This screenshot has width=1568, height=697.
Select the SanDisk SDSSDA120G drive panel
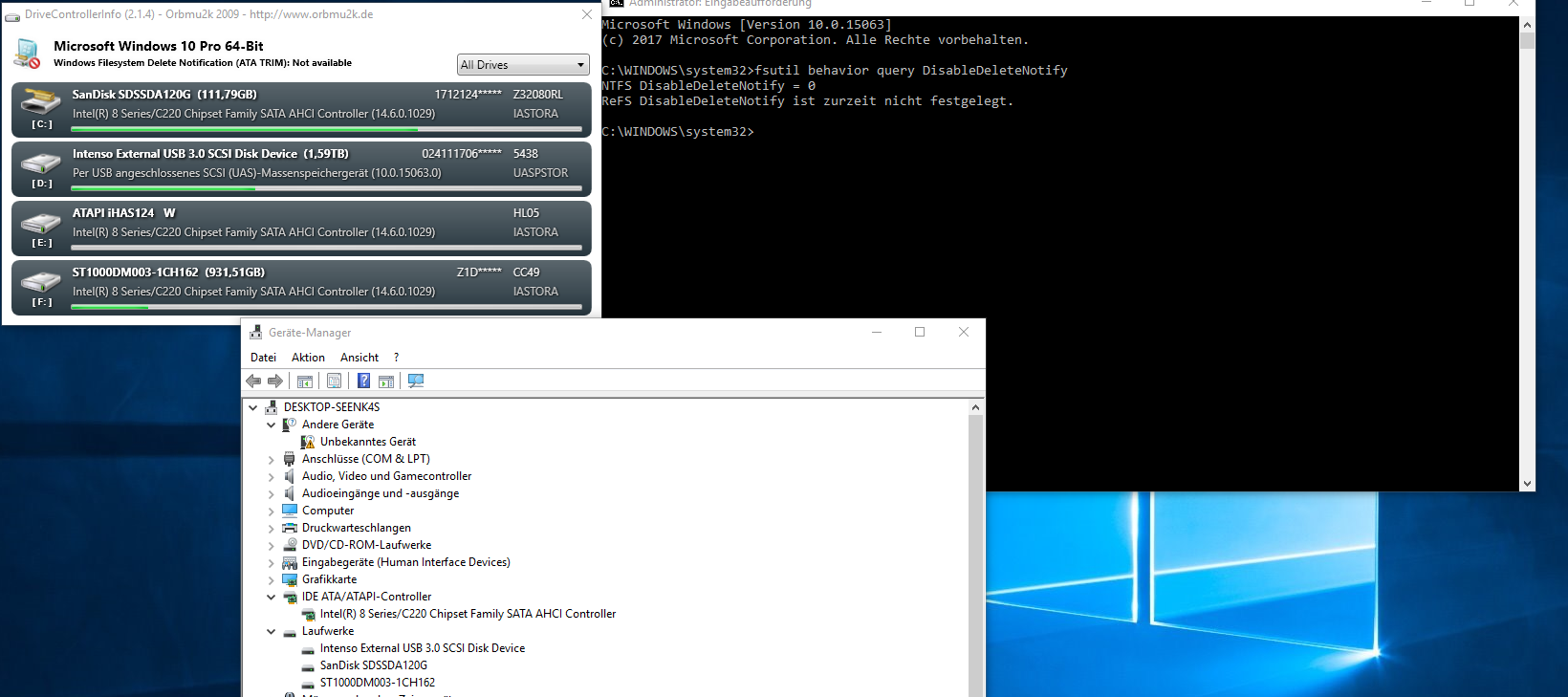pos(301,110)
